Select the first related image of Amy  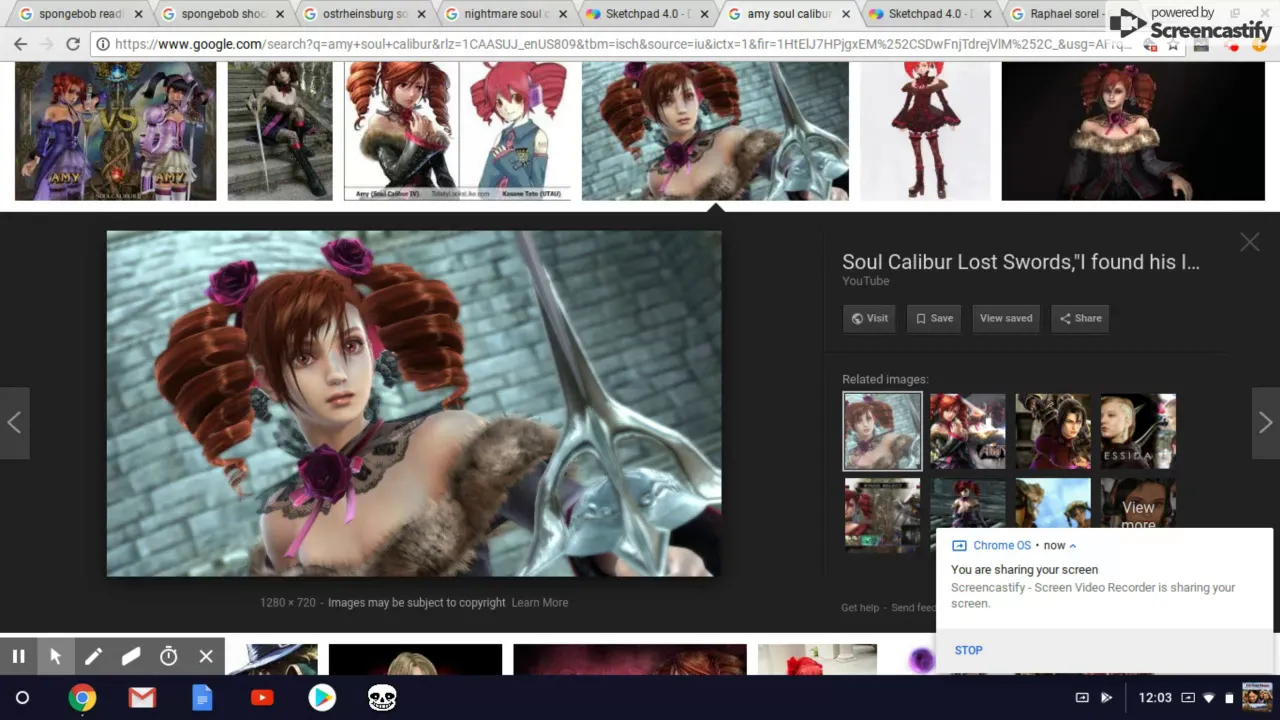(x=882, y=431)
